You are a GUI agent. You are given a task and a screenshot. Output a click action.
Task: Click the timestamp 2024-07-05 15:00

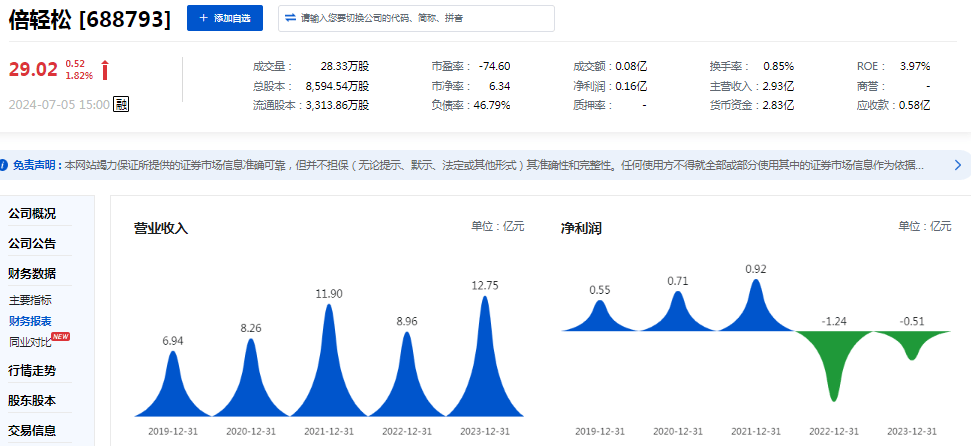click(59, 105)
